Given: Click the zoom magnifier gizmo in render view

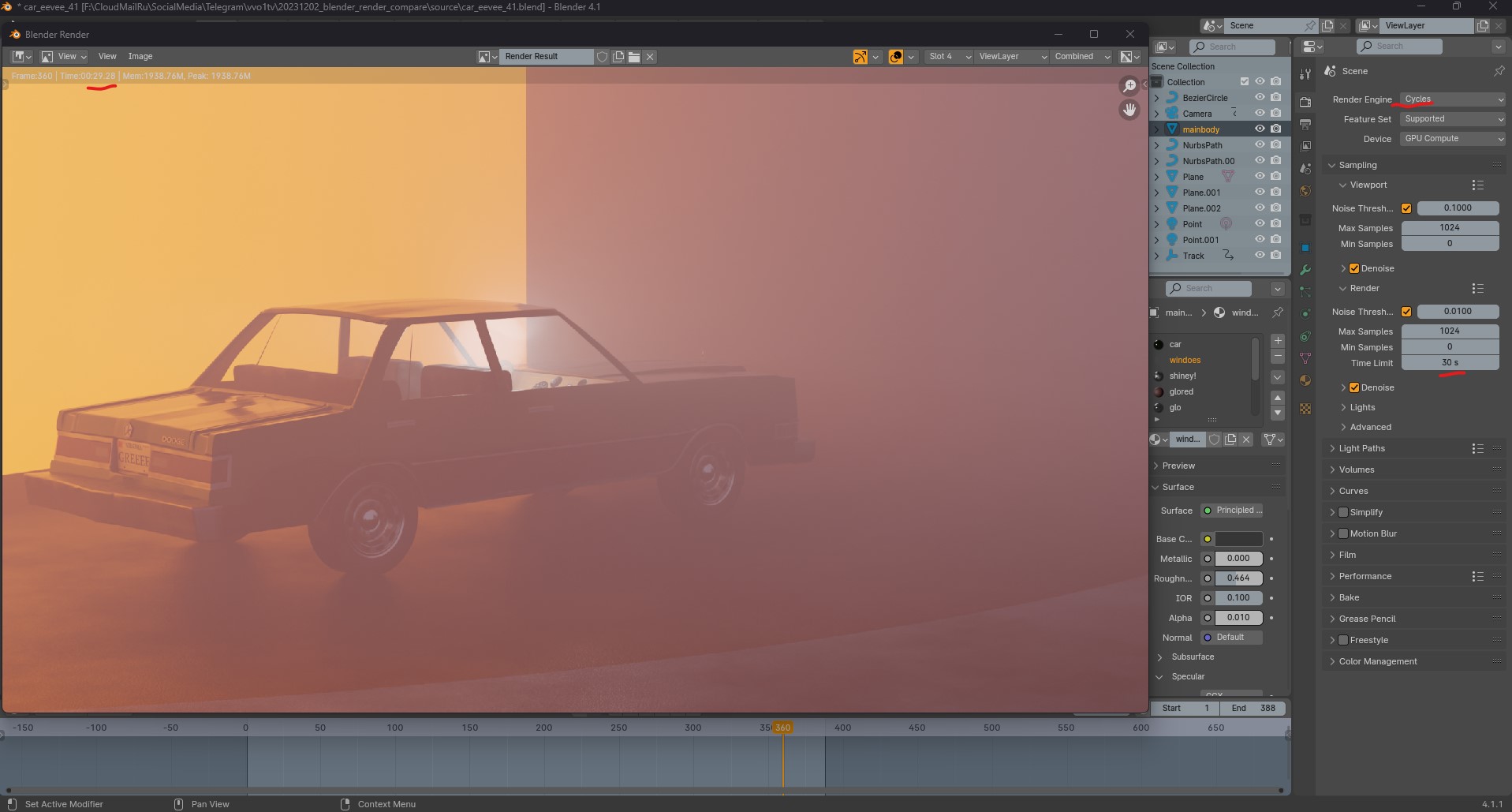Looking at the screenshot, I should click(x=1129, y=85).
